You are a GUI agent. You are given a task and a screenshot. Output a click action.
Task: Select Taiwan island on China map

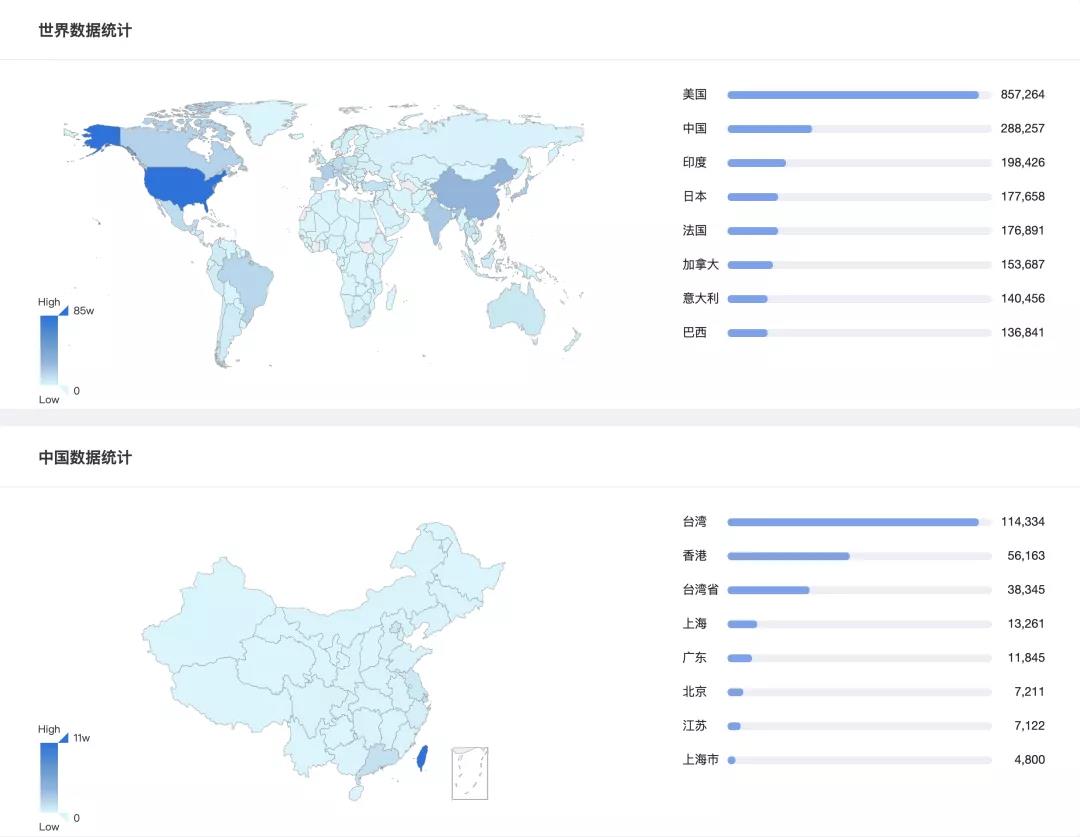(422, 757)
